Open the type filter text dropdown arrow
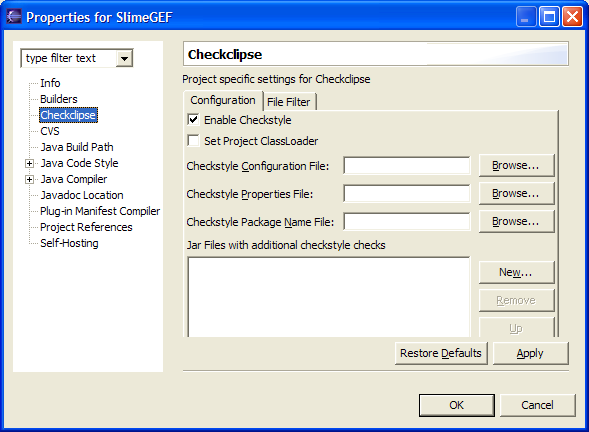 tap(124, 58)
